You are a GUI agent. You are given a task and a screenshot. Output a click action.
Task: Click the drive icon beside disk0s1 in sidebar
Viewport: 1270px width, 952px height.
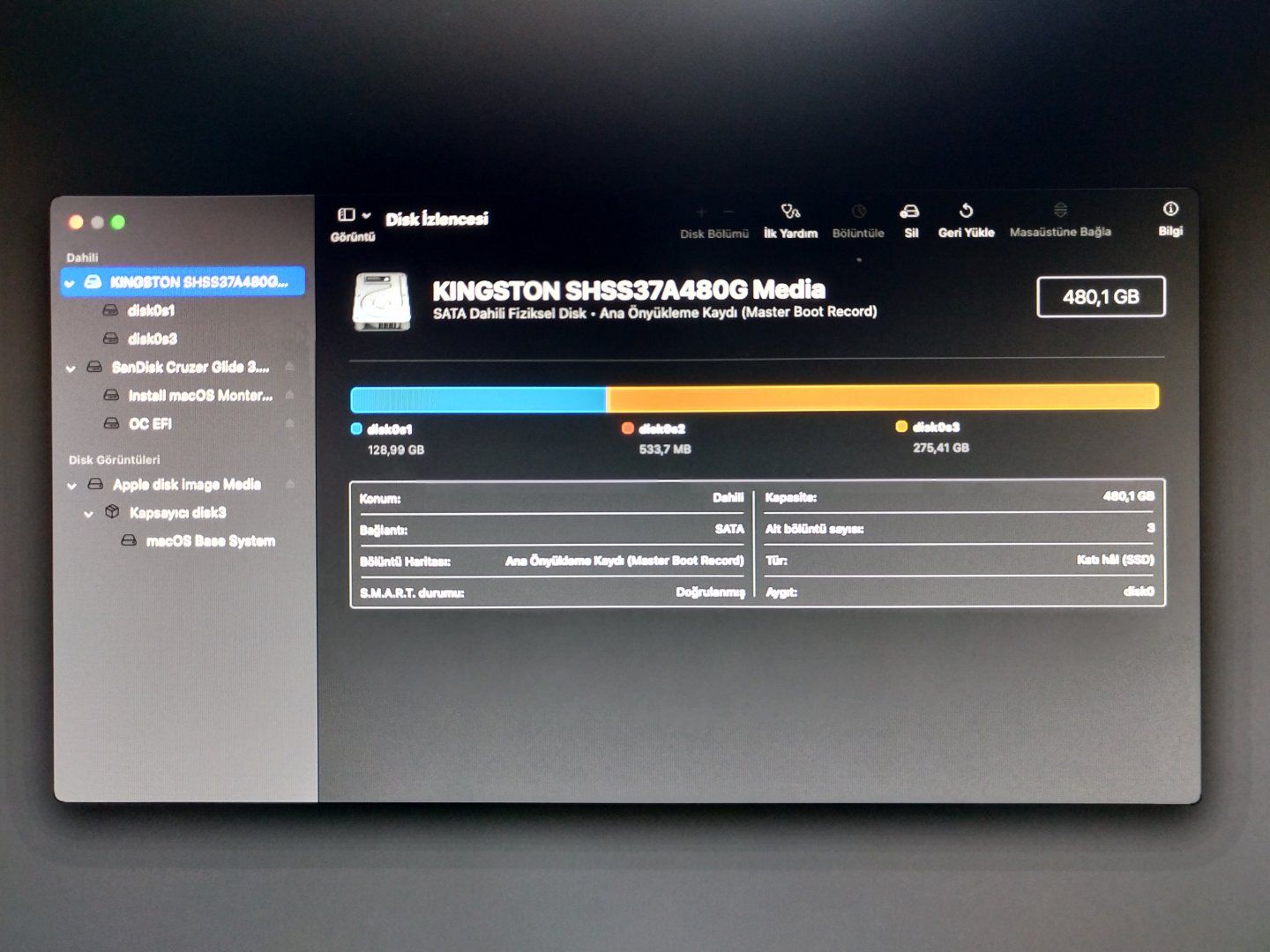pyautogui.click(x=110, y=310)
